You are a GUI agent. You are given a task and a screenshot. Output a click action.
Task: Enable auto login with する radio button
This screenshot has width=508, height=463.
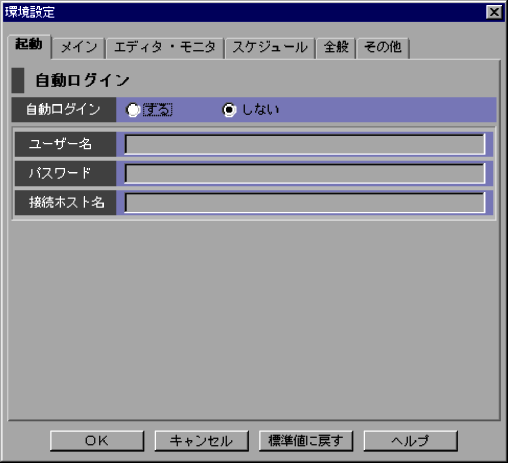pos(133,110)
